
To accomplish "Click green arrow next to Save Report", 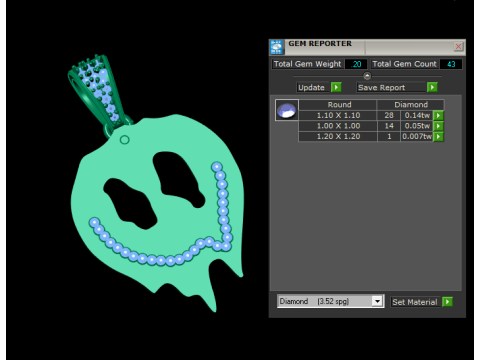I will 432,87.
